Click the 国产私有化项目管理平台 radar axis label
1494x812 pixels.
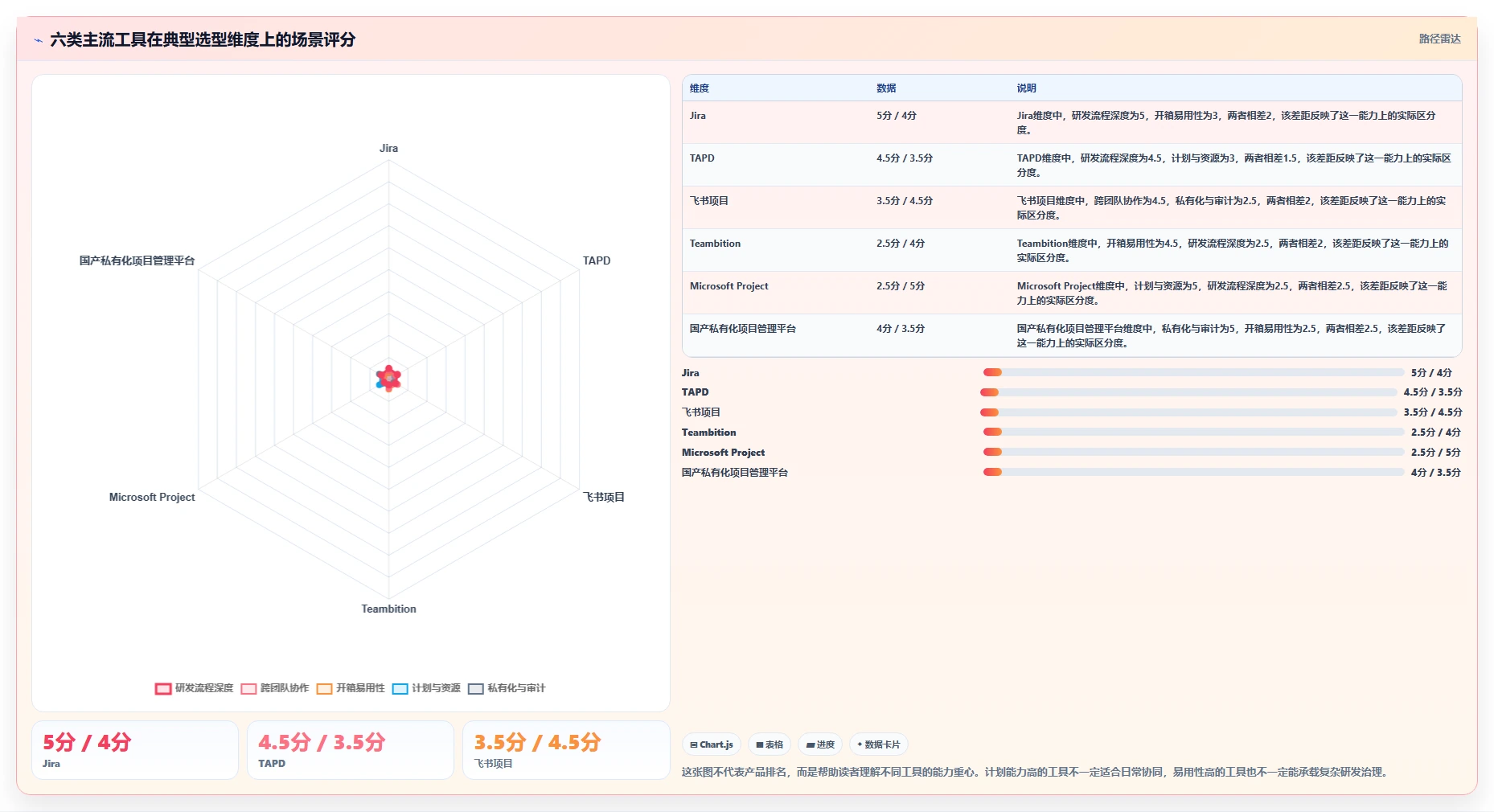pos(137,260)
